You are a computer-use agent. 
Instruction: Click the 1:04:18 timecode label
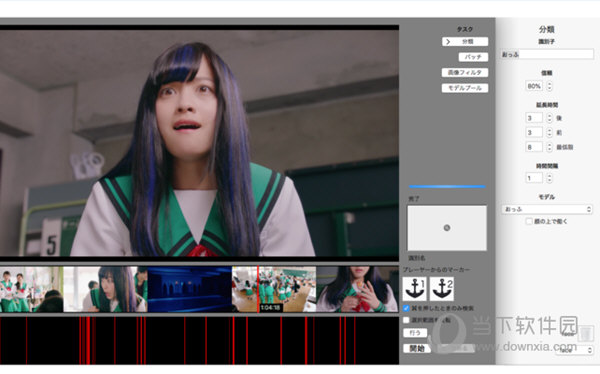pyautogui.click(x=271, y=308)
